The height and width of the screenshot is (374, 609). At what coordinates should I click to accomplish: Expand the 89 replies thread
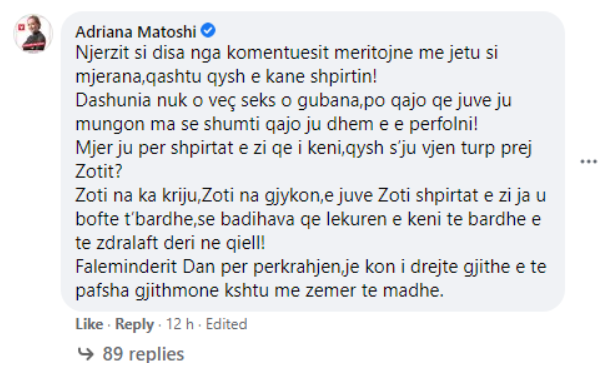point(143,354)
